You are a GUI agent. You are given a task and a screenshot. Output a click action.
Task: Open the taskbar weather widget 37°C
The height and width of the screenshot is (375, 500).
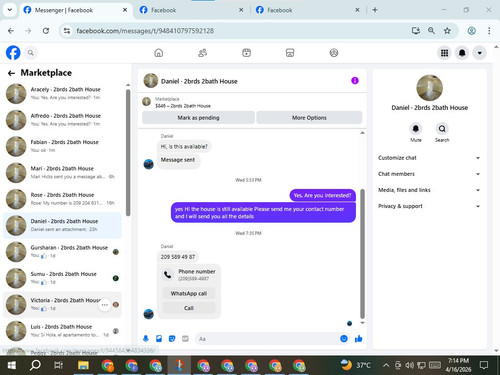[356, 365]
